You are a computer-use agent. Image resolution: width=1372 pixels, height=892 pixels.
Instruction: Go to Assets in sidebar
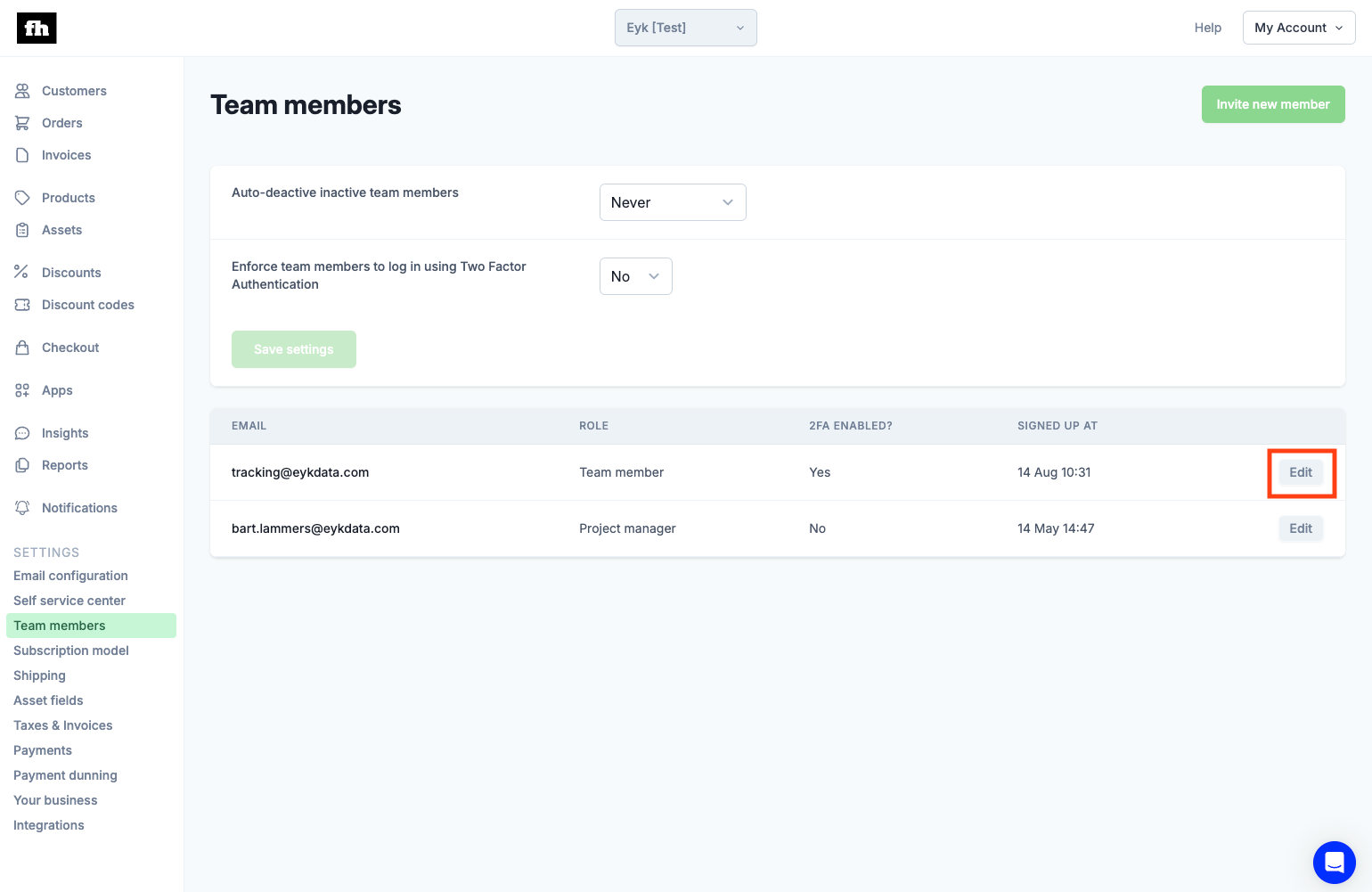pos(62,230)
